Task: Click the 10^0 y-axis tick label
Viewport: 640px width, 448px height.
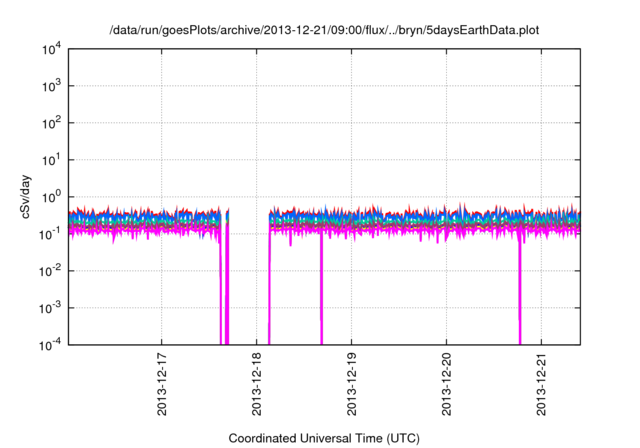Action: [51, 197]
